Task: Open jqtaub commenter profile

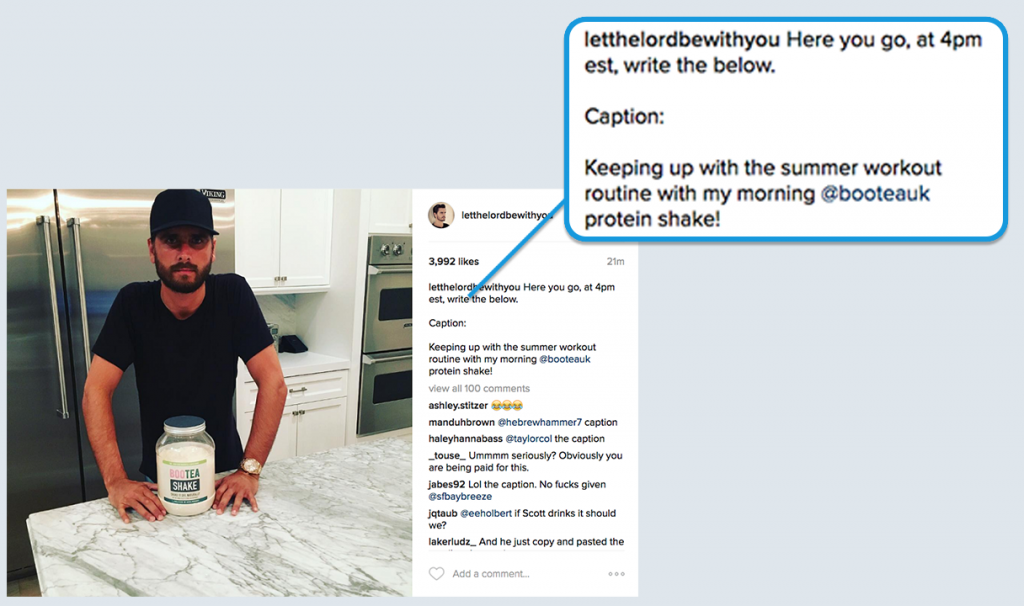Action: point(443,513)
